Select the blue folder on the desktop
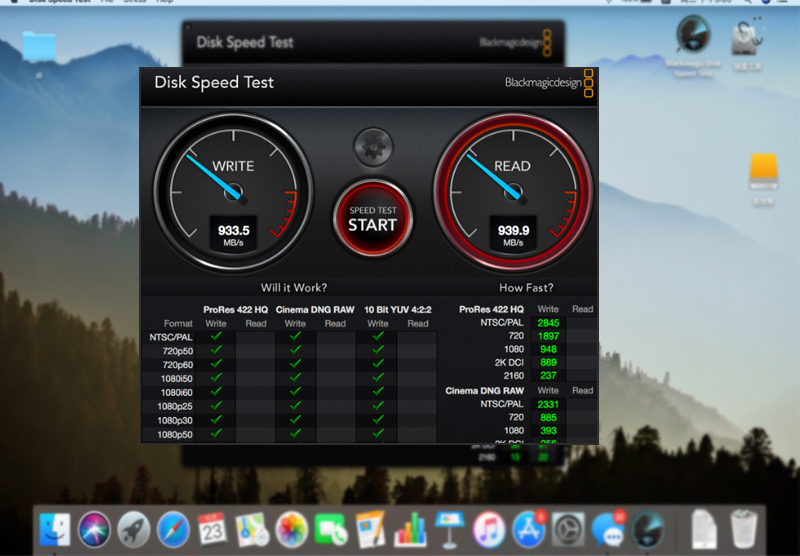 pyautogui.click(x=39, y=47)
